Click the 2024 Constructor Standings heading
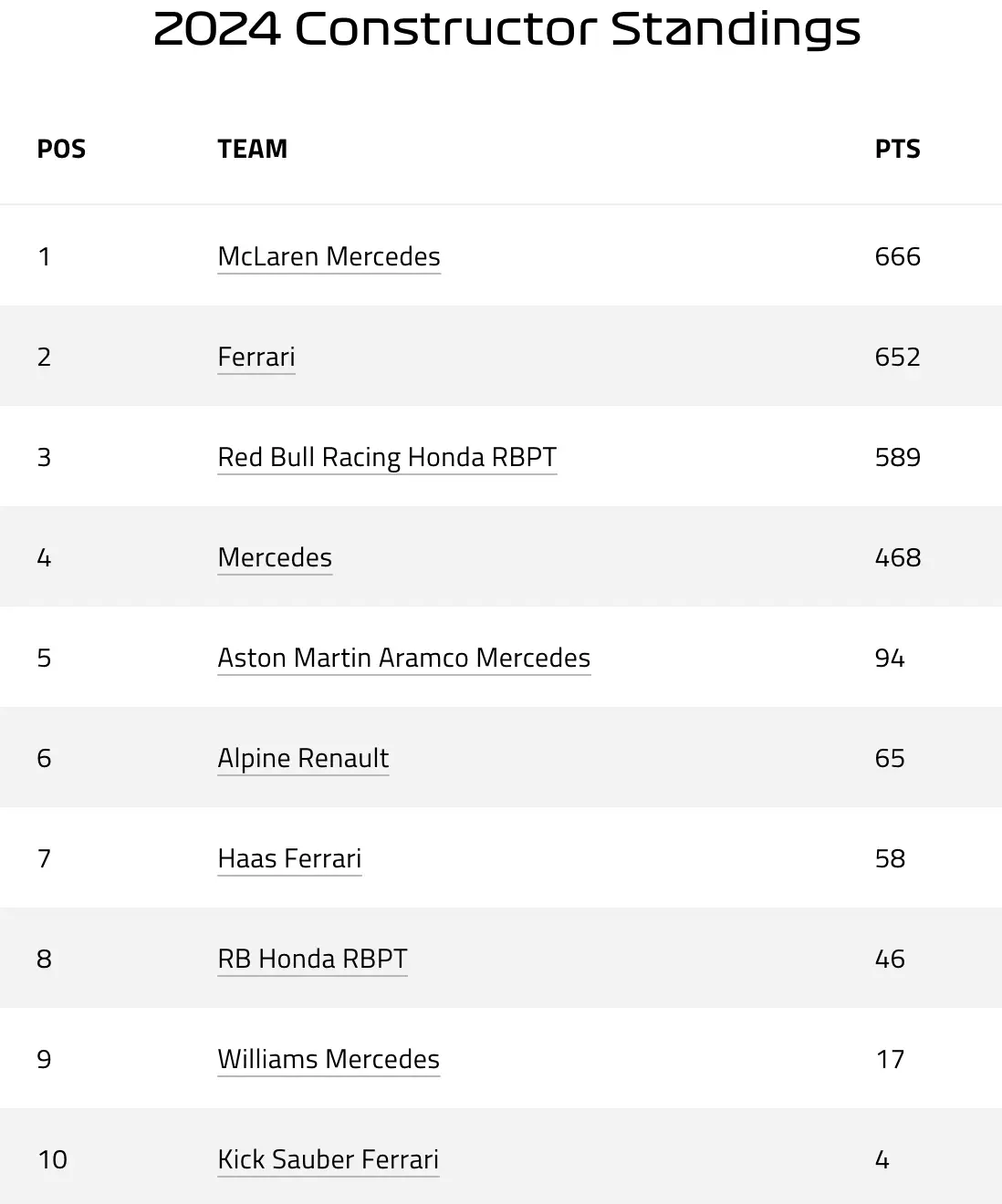Screen dimensions: 1002x1204 click(x=506, y=29)
